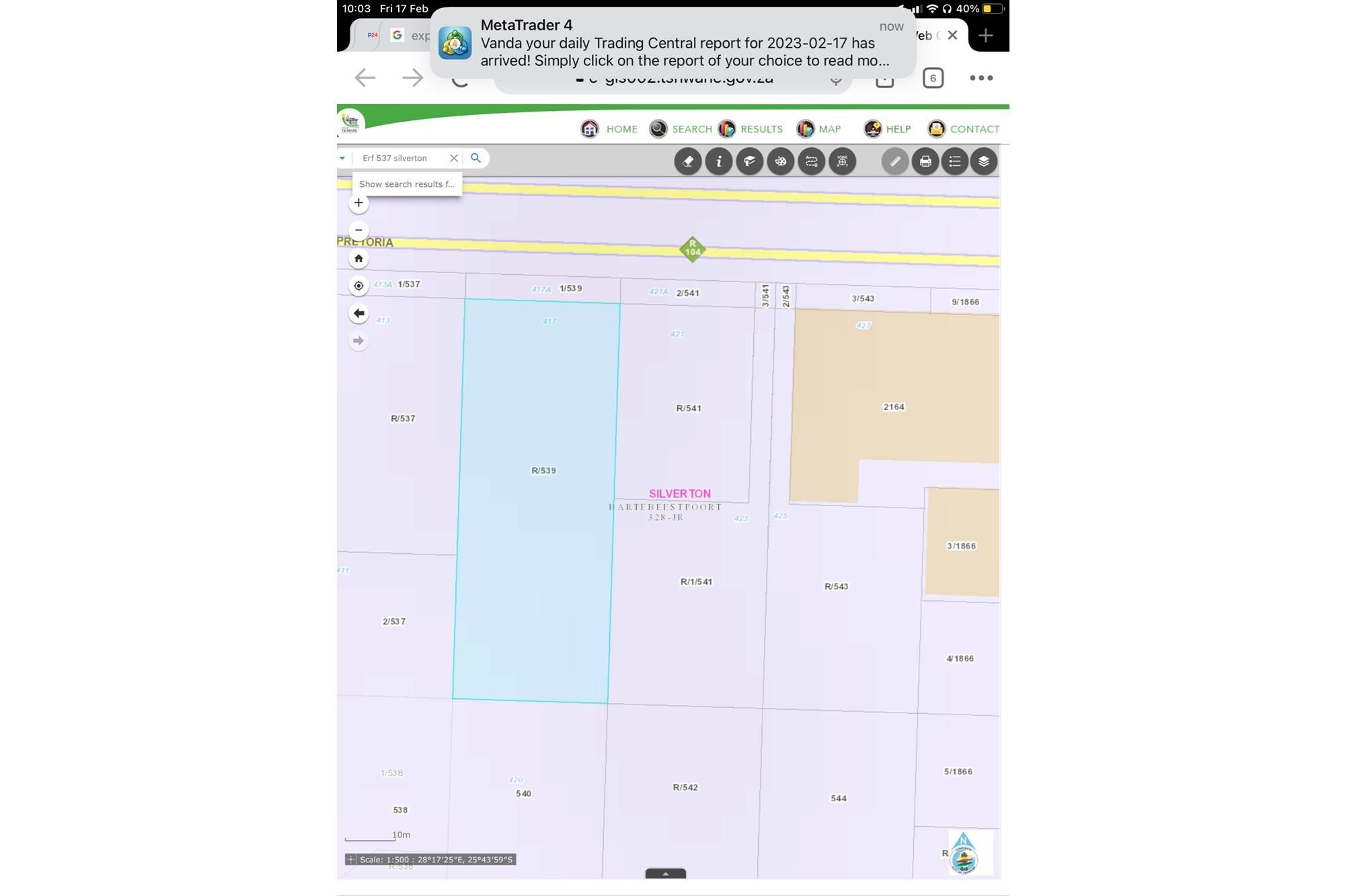
Task: Toggle the ruler measure tool
Action: (894, 161)
